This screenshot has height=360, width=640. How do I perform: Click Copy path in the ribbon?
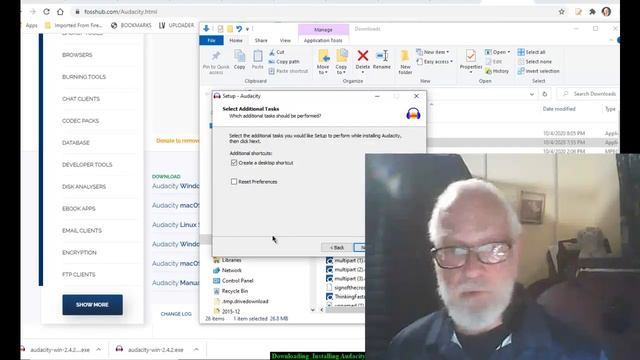(x=284, y=62)
